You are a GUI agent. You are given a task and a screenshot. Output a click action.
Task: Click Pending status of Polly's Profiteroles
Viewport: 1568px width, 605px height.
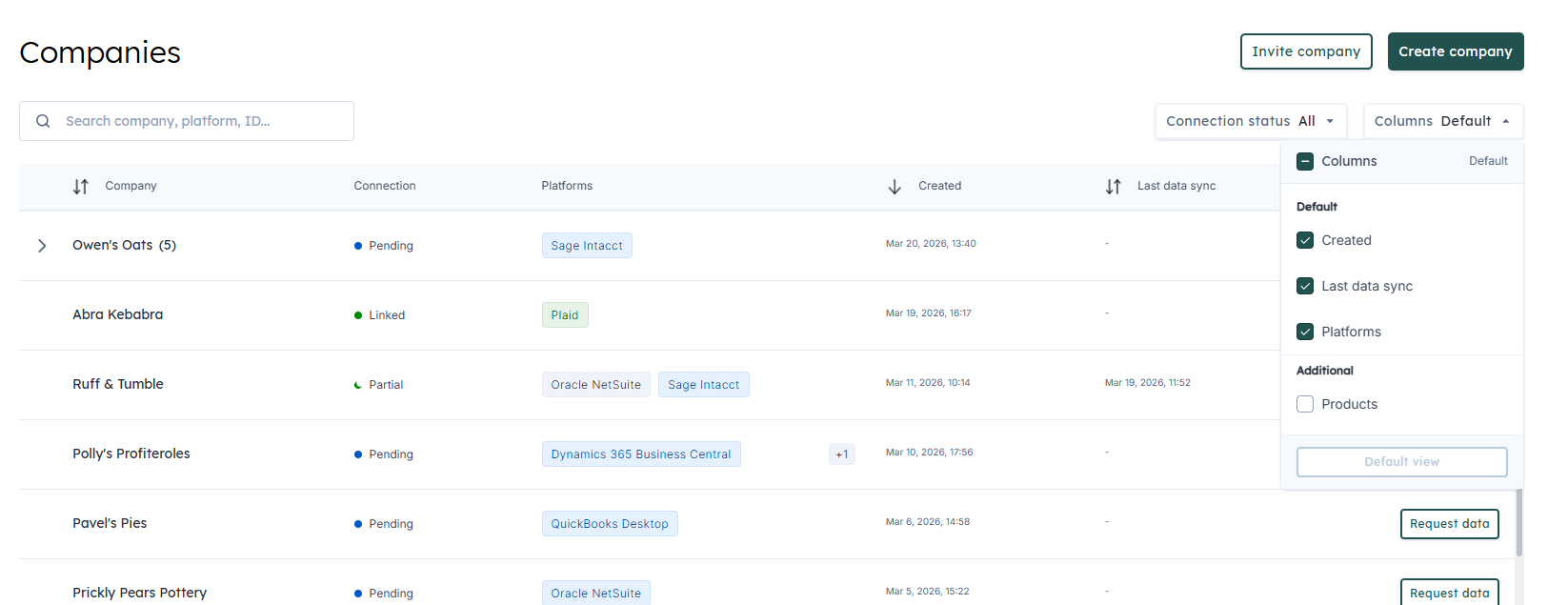click(x=384, y=454)
